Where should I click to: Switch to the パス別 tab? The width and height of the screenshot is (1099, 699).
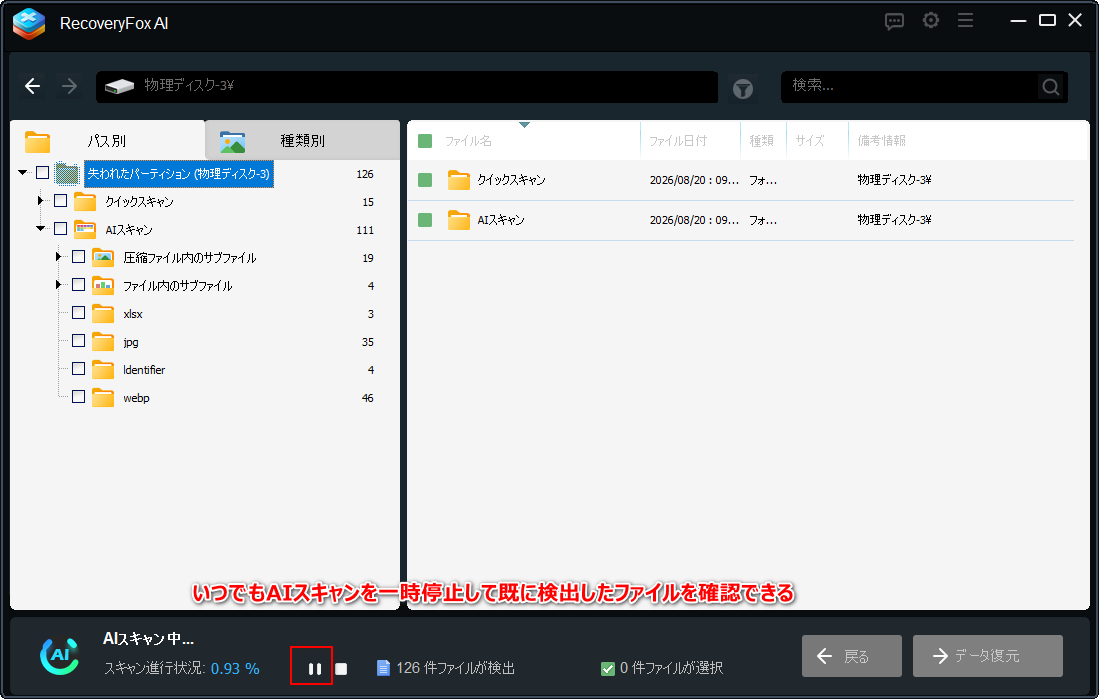pyautogui.click(x=107, y=141)
